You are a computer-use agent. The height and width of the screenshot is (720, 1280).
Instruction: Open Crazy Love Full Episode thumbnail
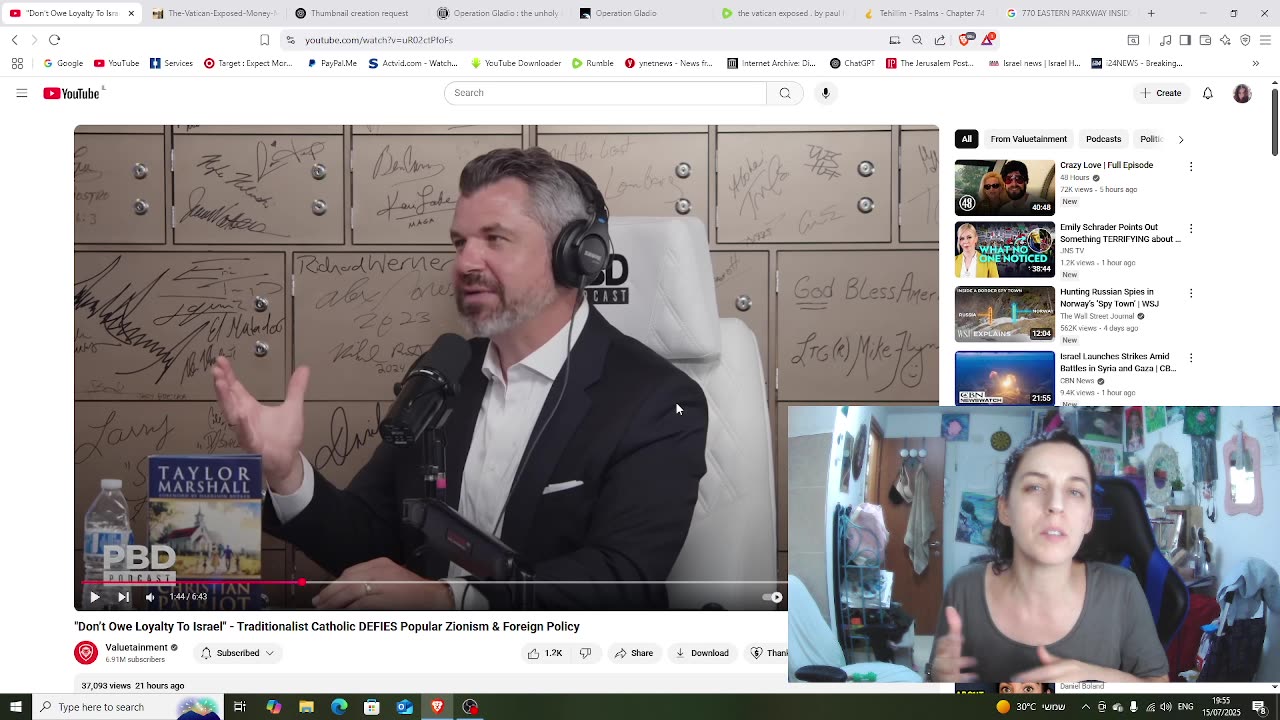(1004, 188)
